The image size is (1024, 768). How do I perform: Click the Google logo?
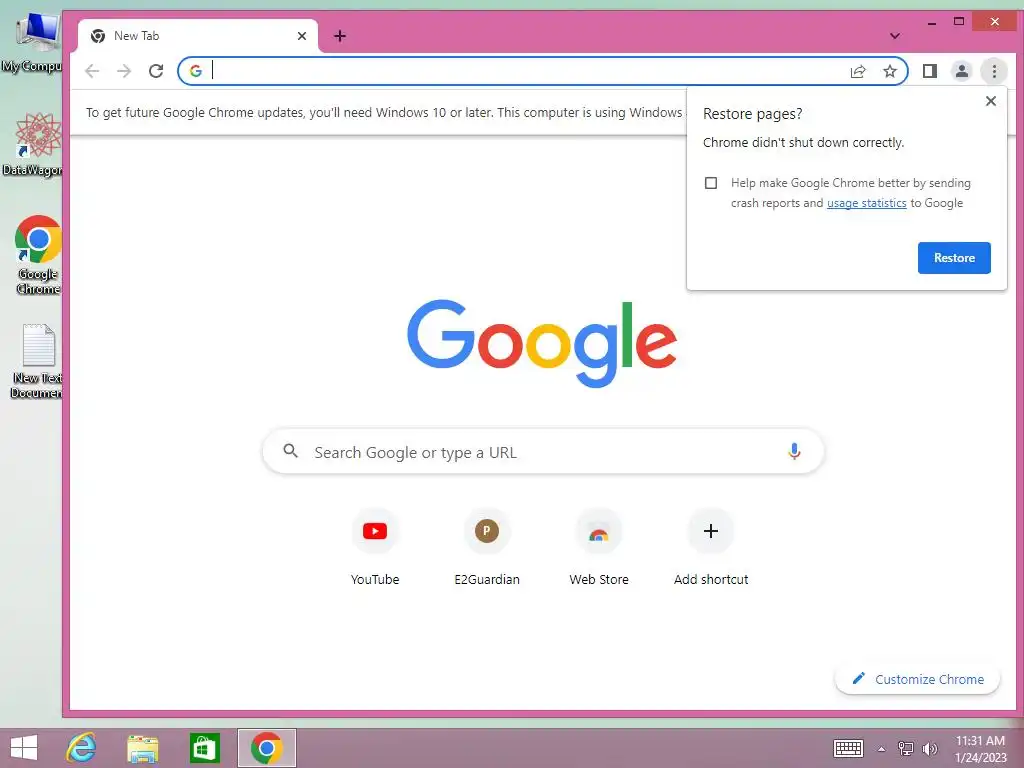coord(542,343)
